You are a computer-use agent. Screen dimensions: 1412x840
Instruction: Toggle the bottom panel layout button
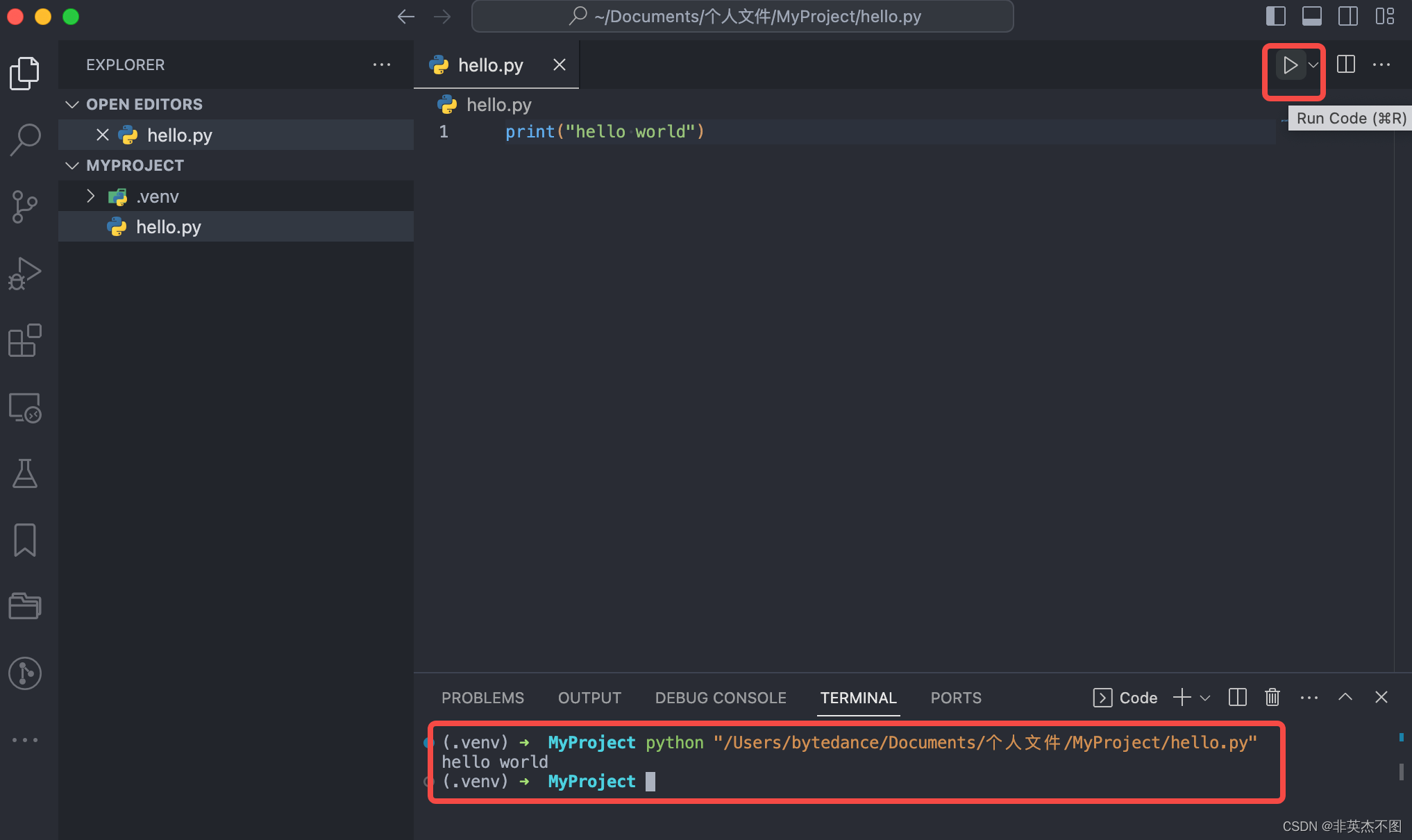tap(1311, 16)
